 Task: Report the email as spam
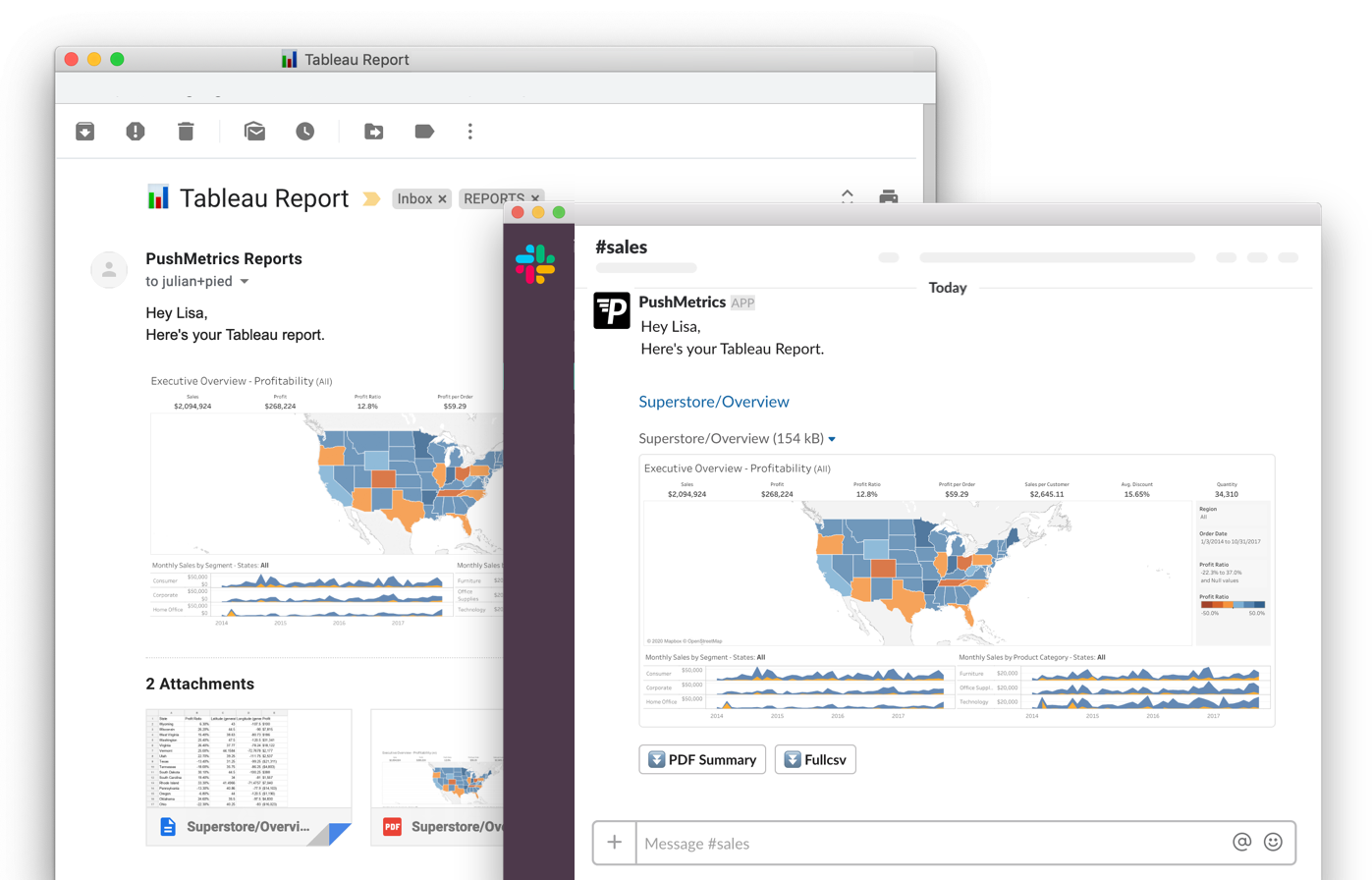(x=136, y=132)
